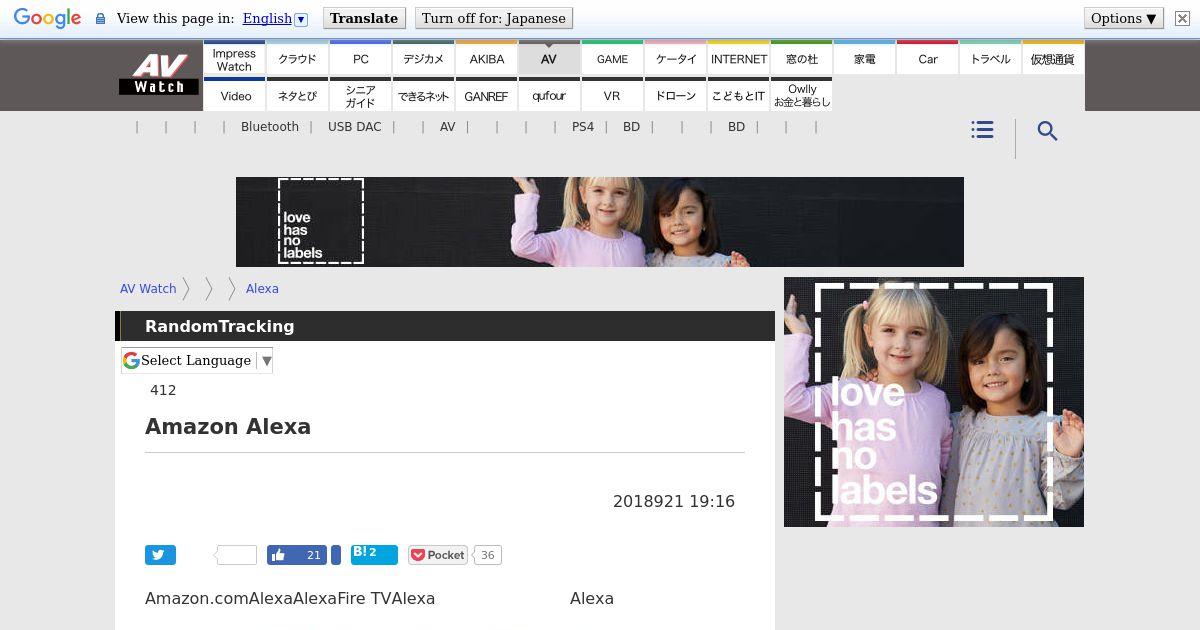Screen dimensions: 1200x630
Task: Click the first BD topic link after PS4
Action: tap(631, 127)
